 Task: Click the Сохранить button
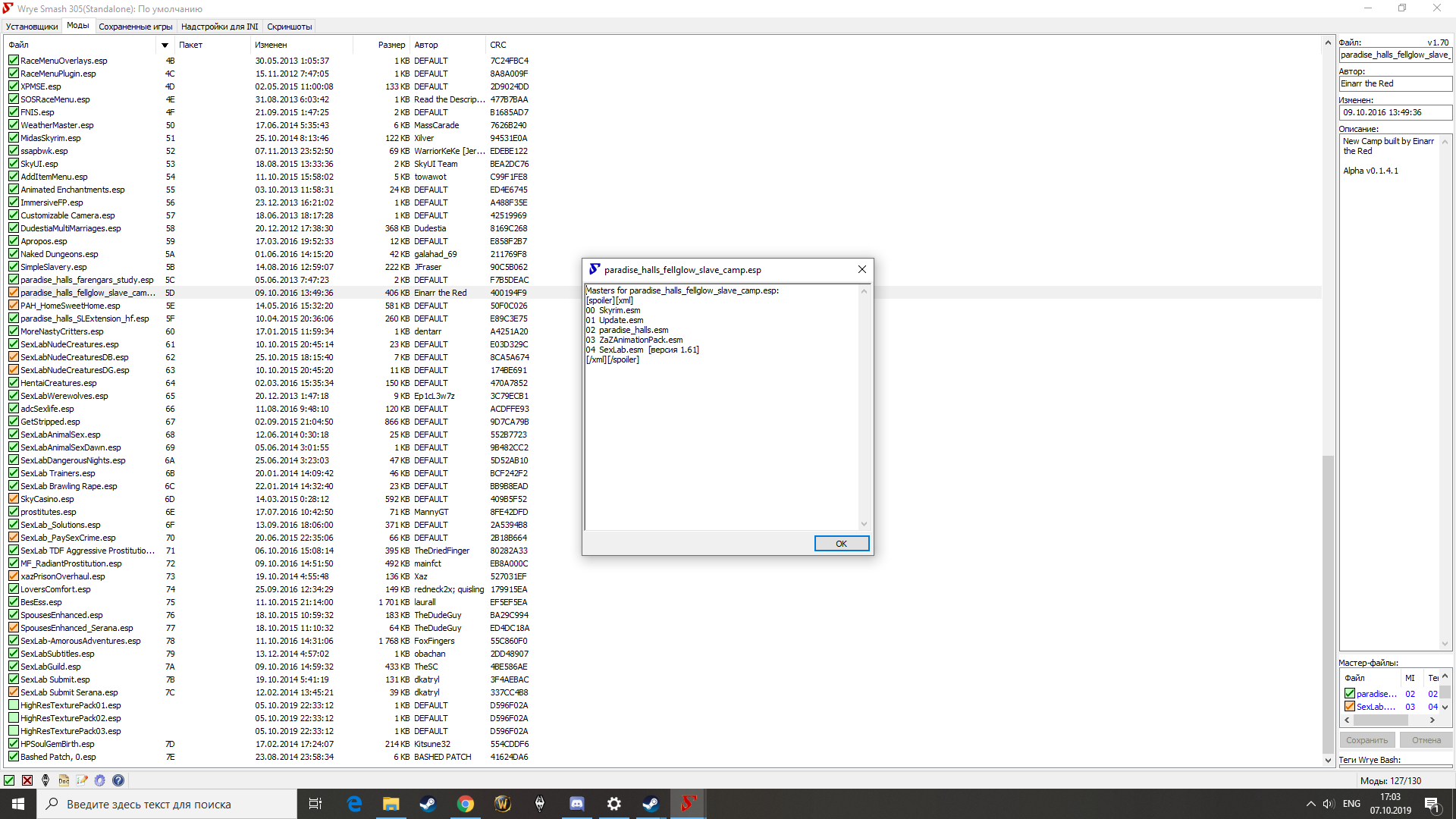1367,740
